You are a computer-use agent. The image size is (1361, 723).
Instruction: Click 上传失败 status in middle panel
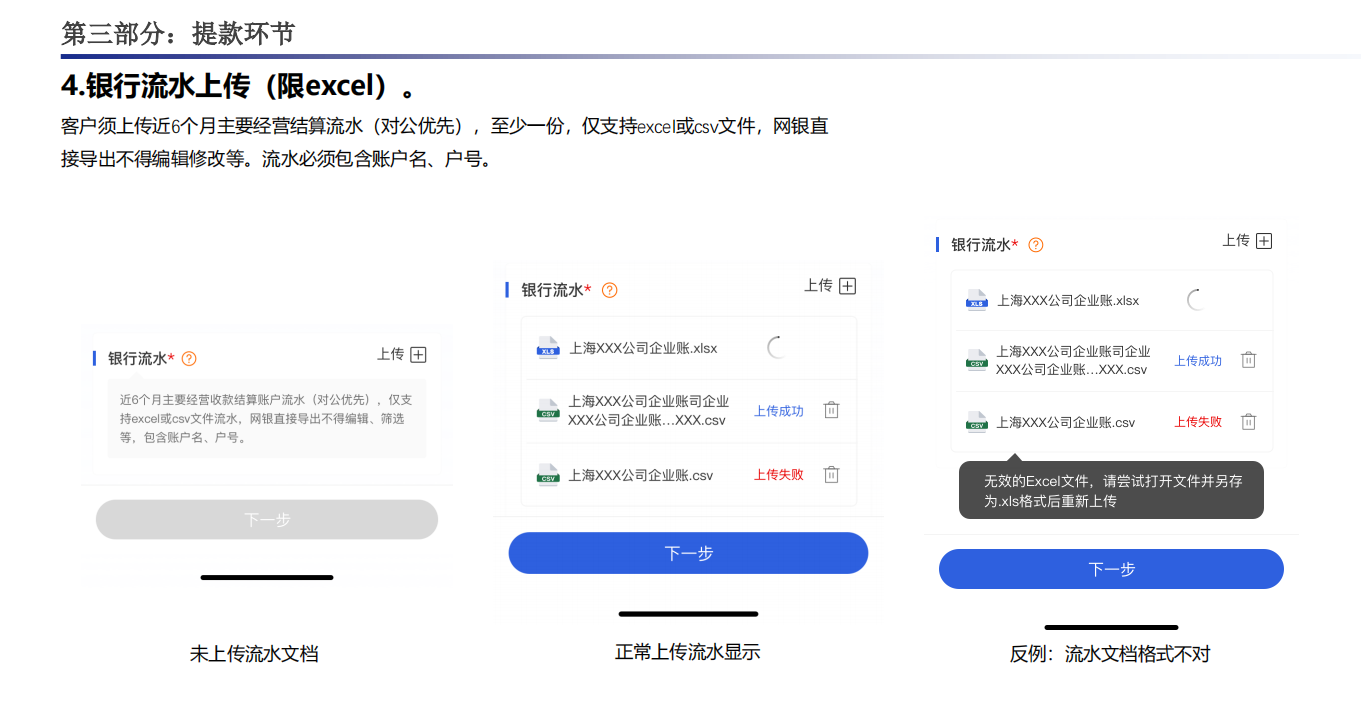point(779,475)
